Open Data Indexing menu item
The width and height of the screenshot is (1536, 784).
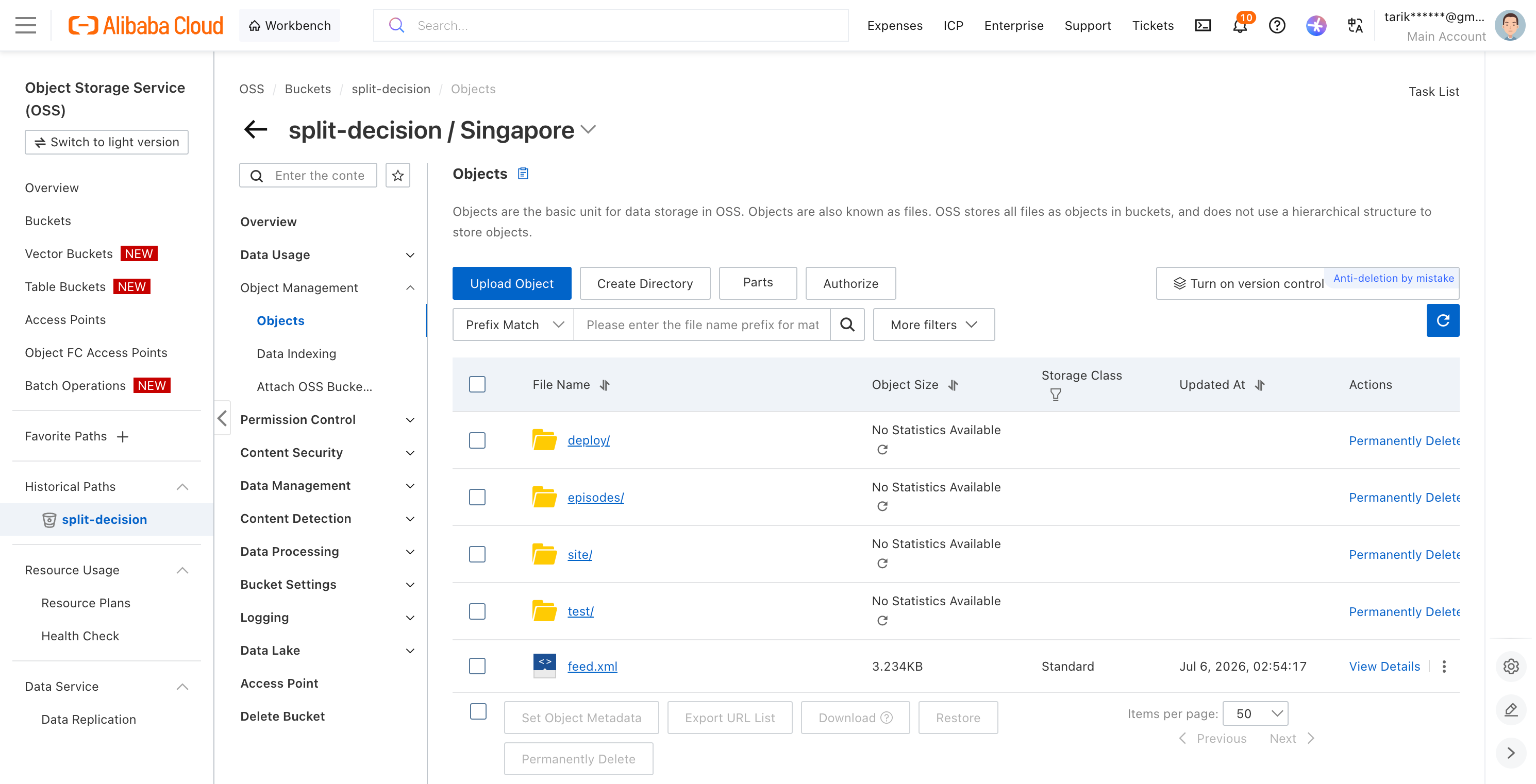(296, 353)
